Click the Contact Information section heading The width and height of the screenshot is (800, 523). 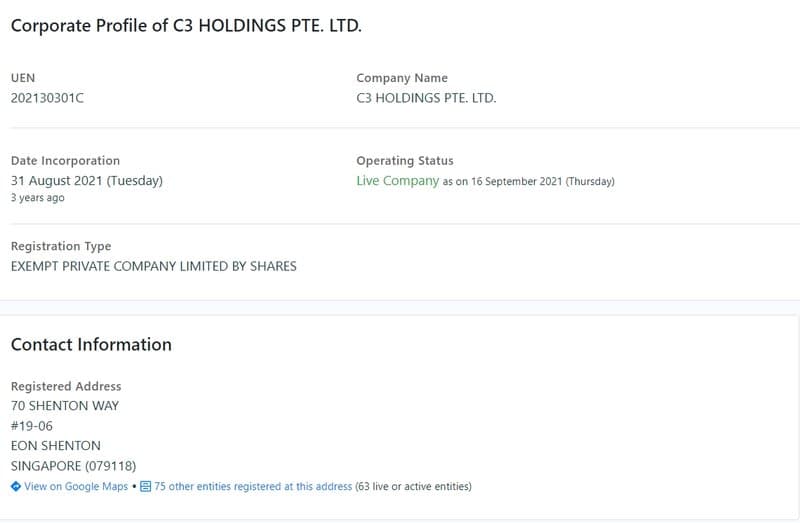[91, 344]
